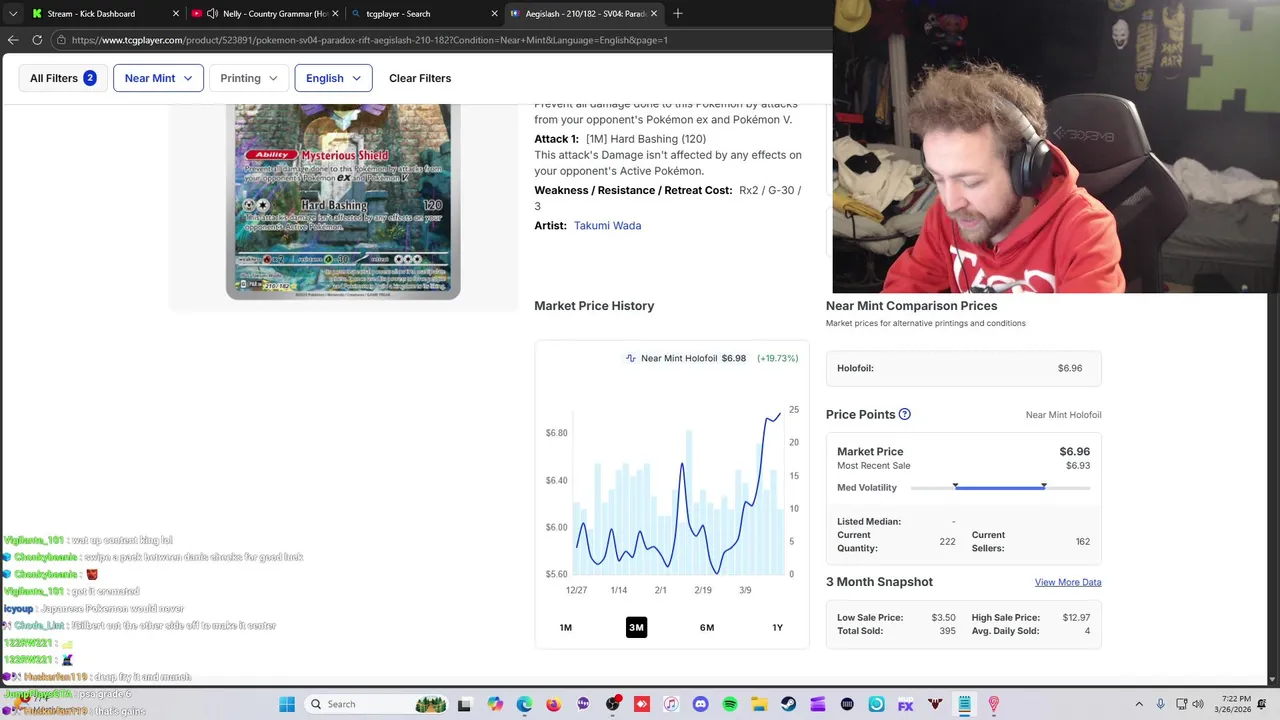Select the 3M price history range

pyautogui.click(x=636, y=627)
